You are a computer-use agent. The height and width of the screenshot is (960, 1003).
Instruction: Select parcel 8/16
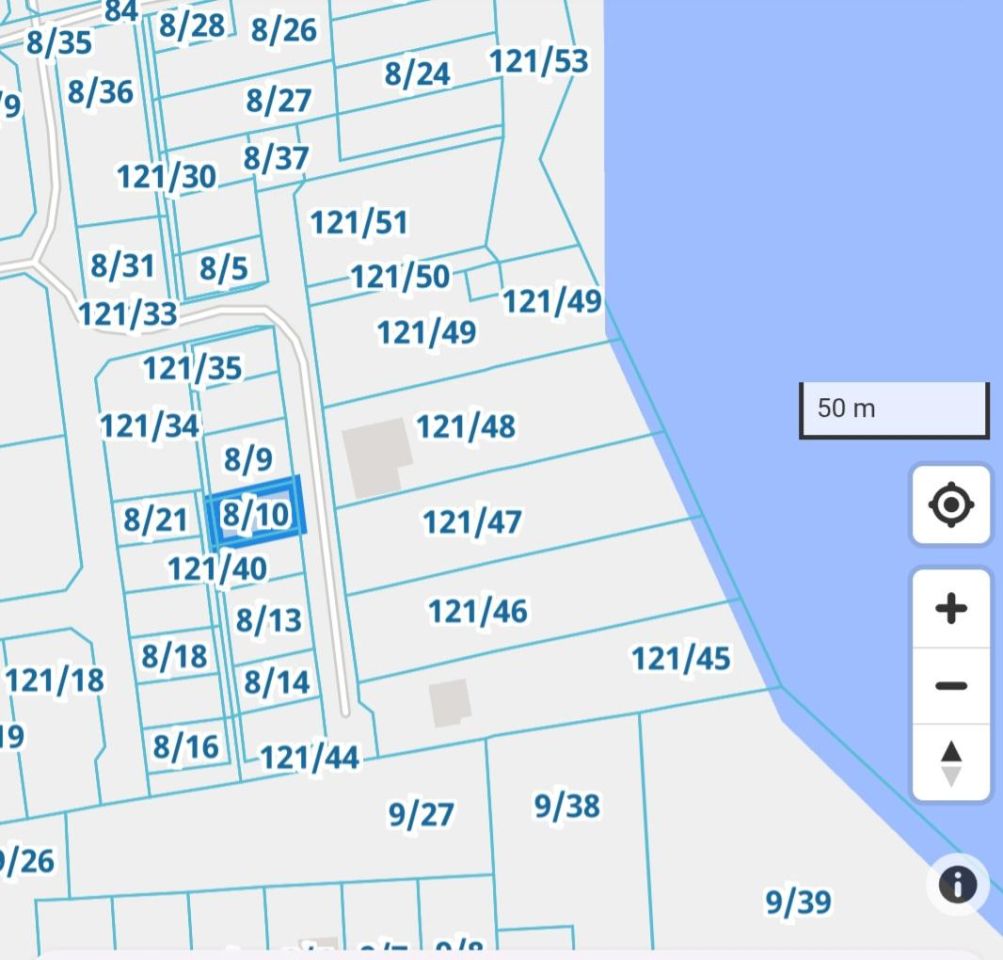point(186,746)
